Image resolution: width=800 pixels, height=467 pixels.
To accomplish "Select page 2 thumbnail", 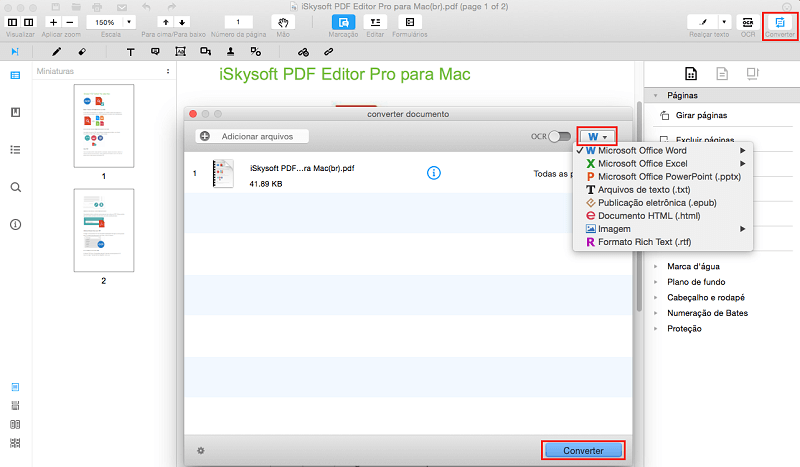I will [x=104, y=230].
